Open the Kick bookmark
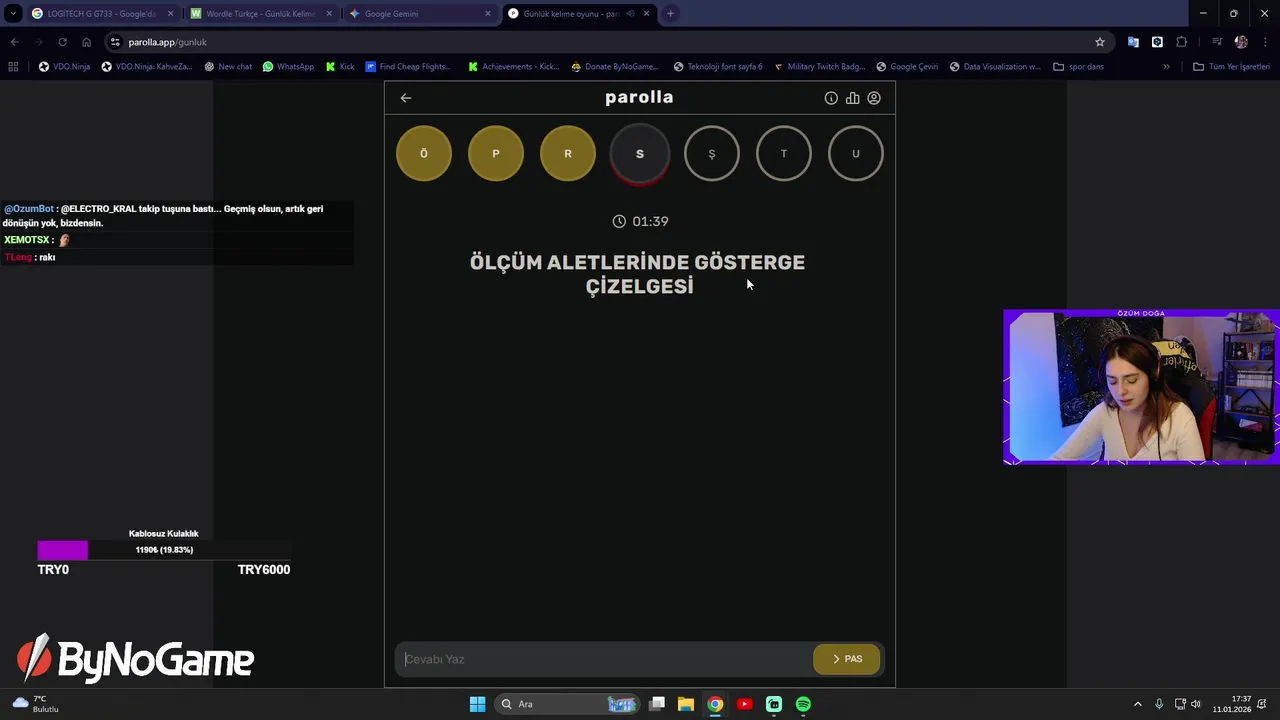 (340, 67)
